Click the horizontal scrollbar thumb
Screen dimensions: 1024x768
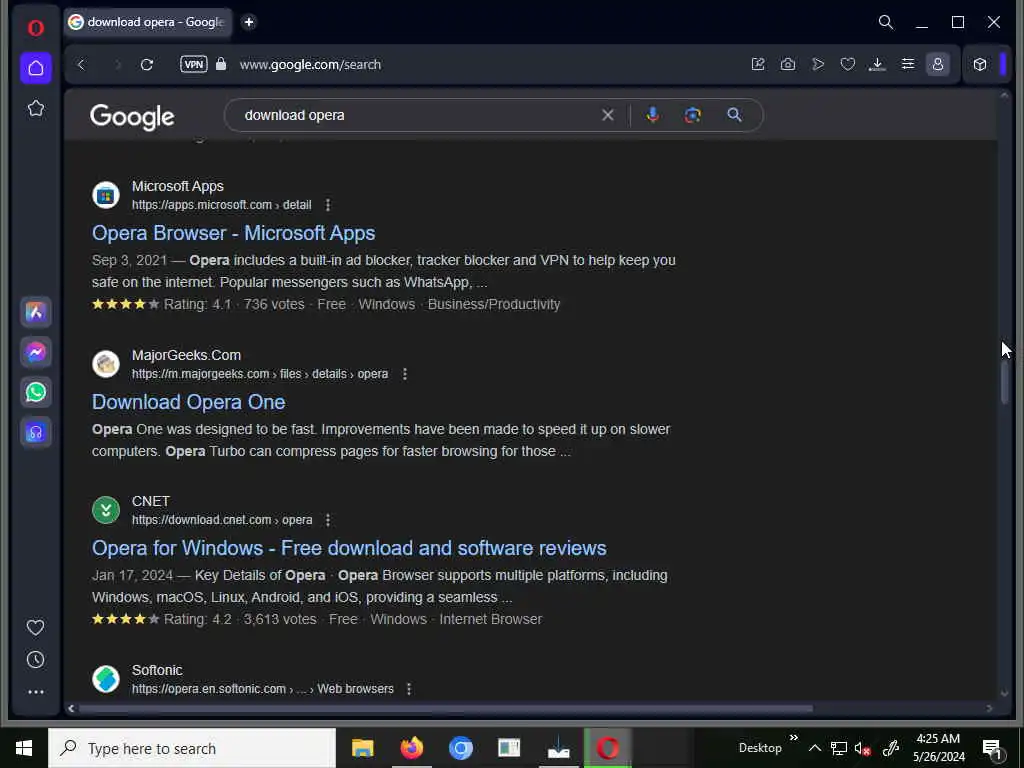[x=445, y=709]
